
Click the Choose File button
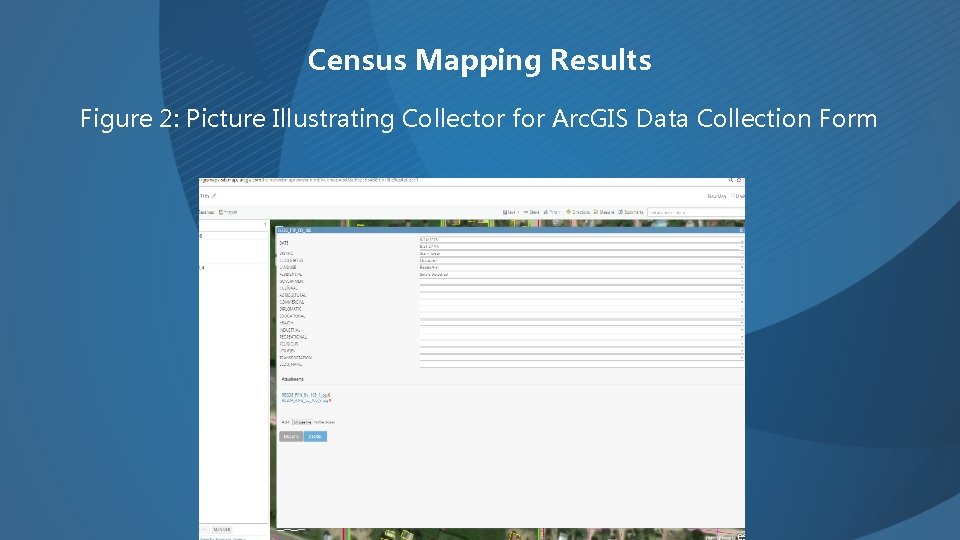tap(302, 422)
